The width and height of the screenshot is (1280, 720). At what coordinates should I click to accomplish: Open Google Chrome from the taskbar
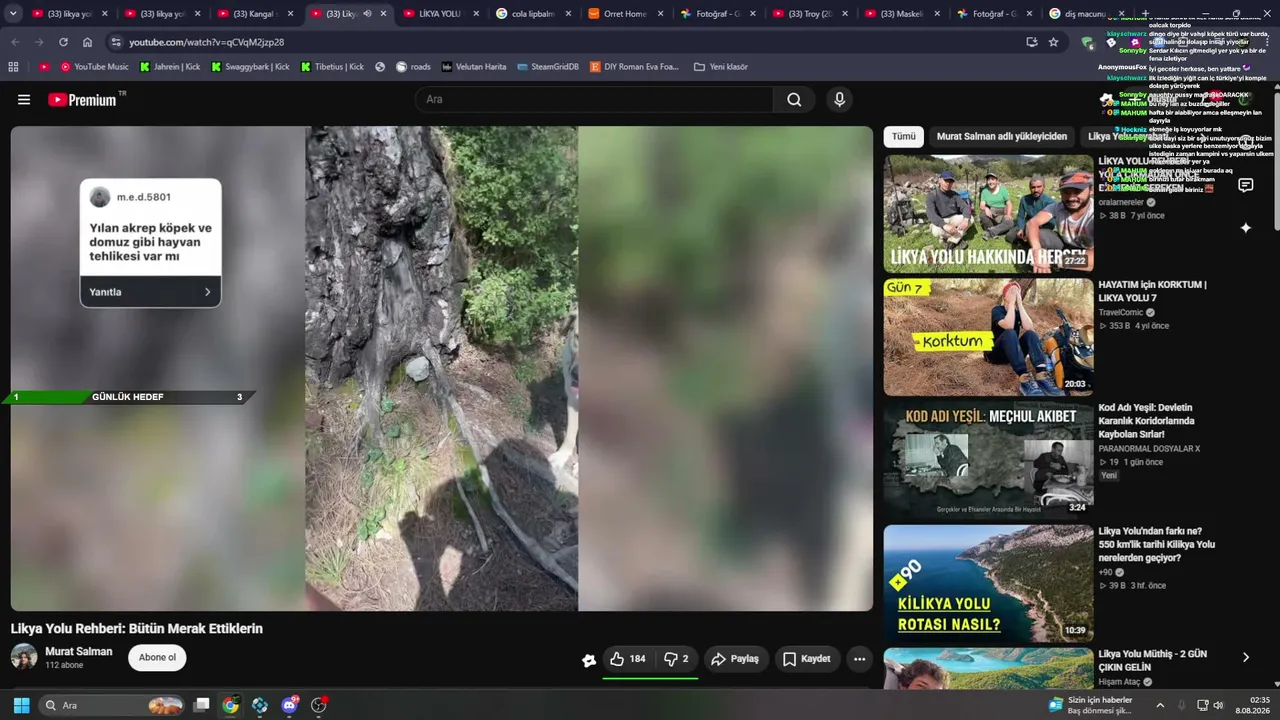230,705
